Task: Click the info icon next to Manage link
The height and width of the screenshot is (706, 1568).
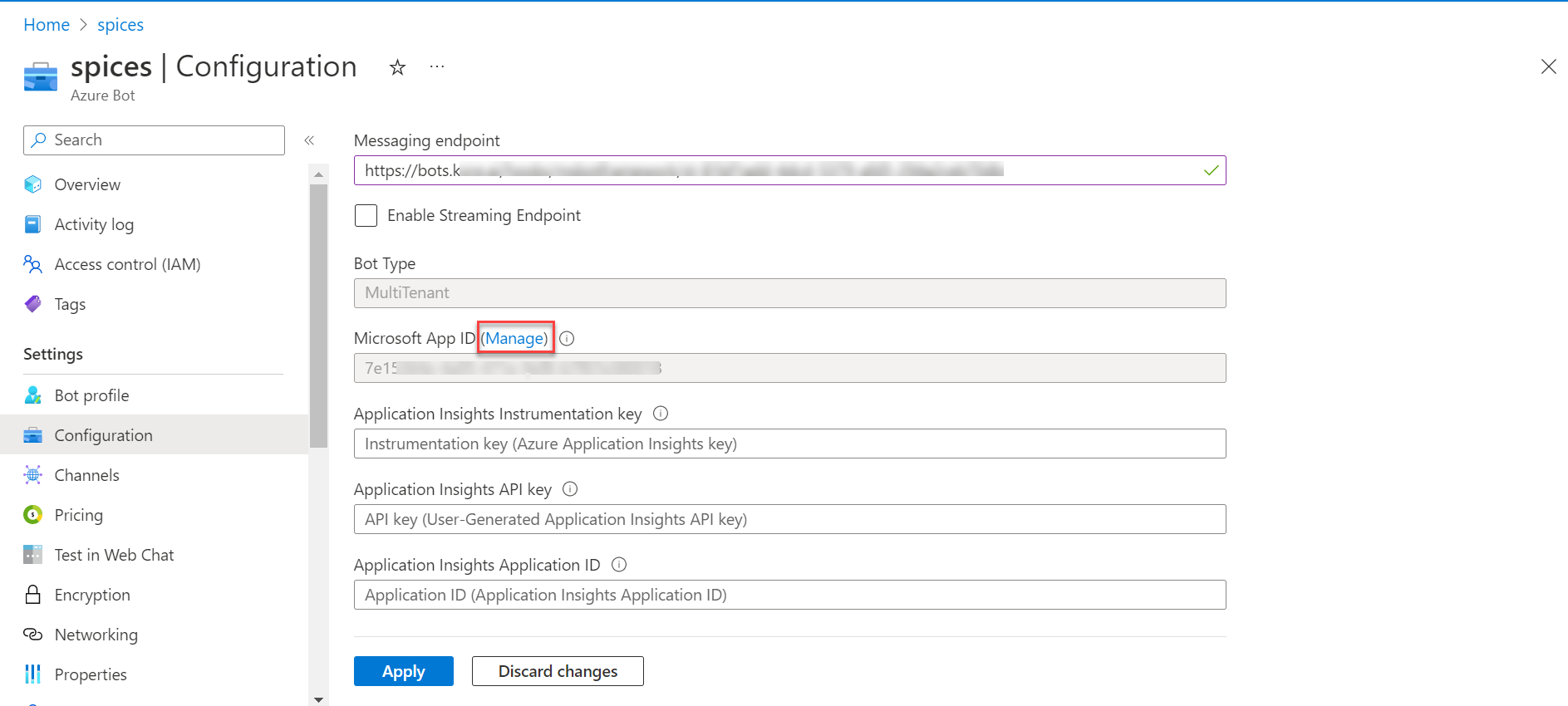Action: [x=567, y=338]
